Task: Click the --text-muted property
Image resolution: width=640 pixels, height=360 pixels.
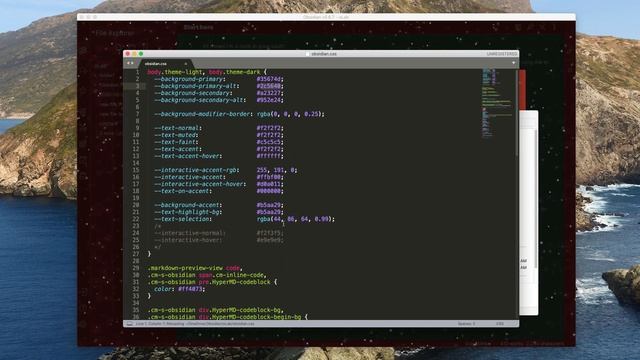Action: coord(175,135)
